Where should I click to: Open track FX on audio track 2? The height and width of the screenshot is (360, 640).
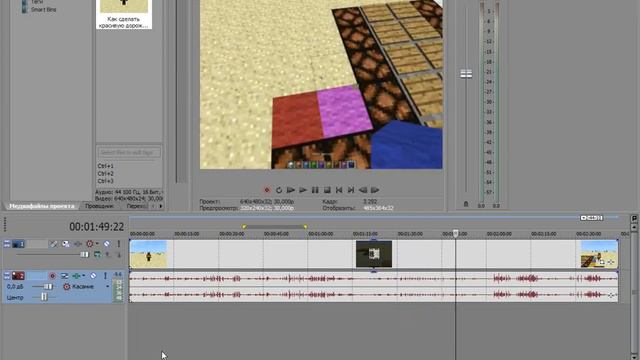click(76, 276)
